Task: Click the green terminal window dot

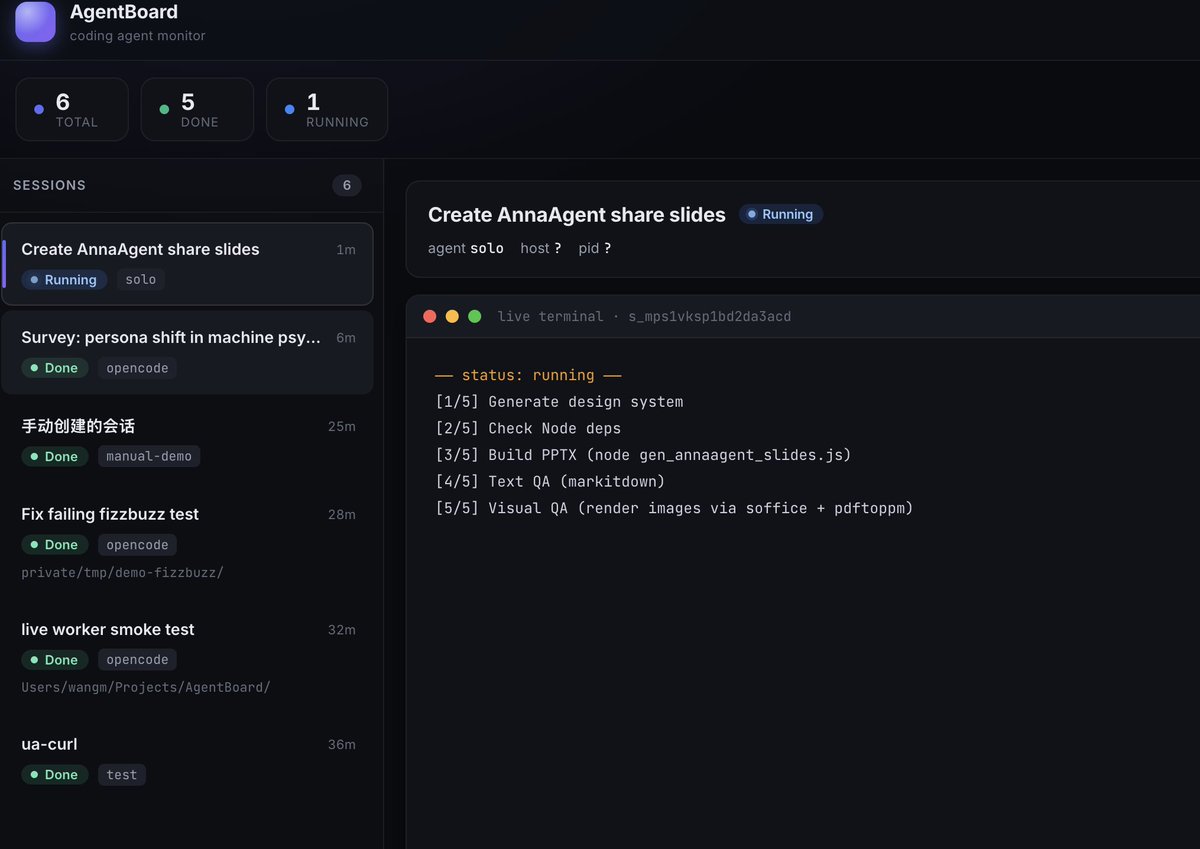Action: point(475,316)
